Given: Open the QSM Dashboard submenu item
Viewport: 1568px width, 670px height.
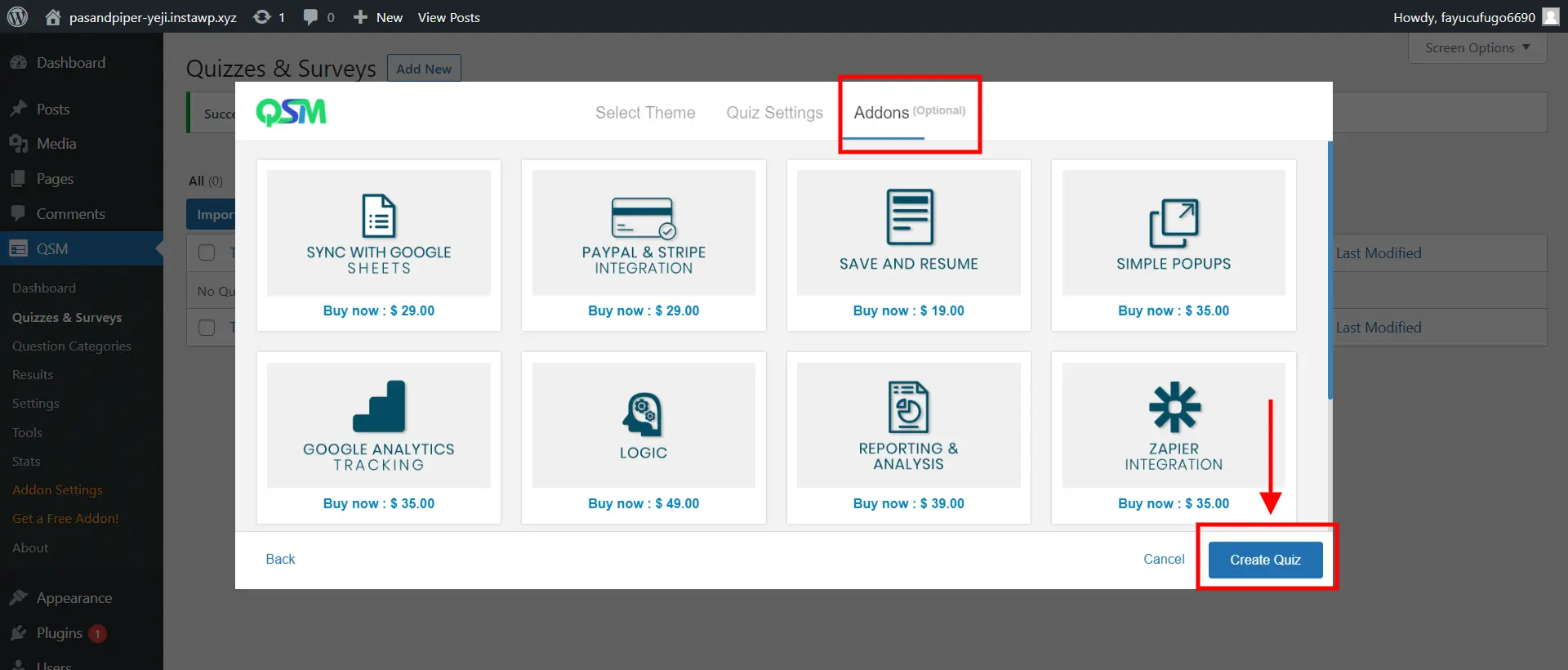Looking at the screenshot, I should (x=44, y=288).
